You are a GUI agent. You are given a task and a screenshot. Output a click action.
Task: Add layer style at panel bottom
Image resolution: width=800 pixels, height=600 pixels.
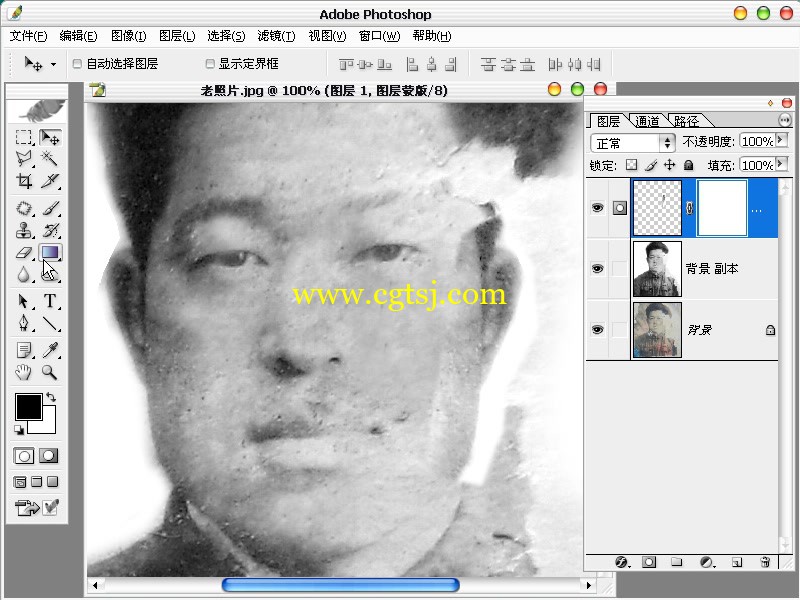tap(621, 562)
